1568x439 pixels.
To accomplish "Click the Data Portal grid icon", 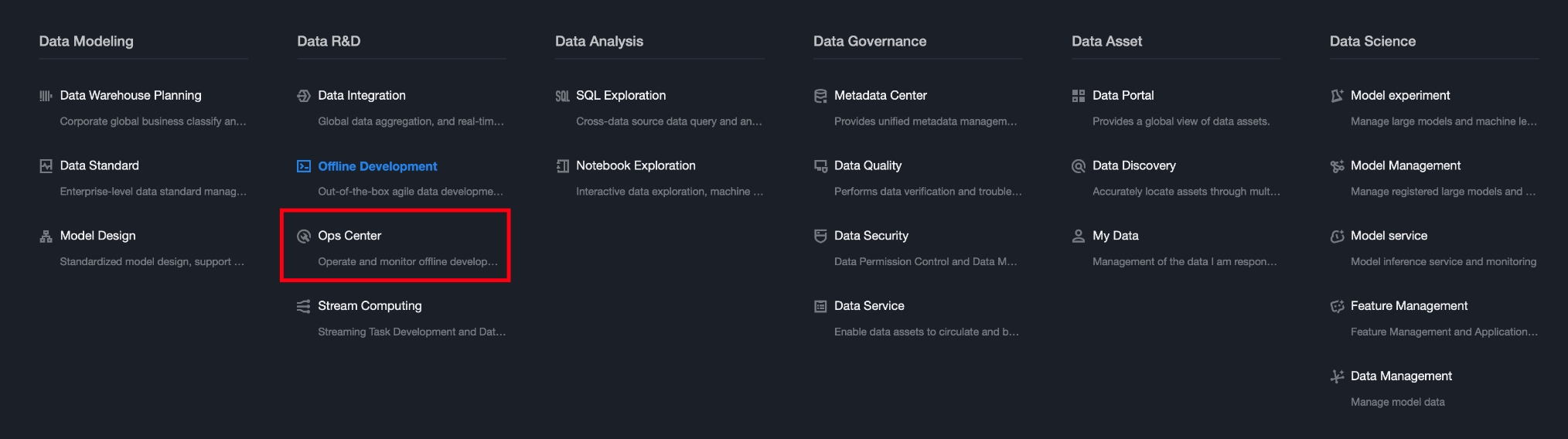I will (1079, 96).
